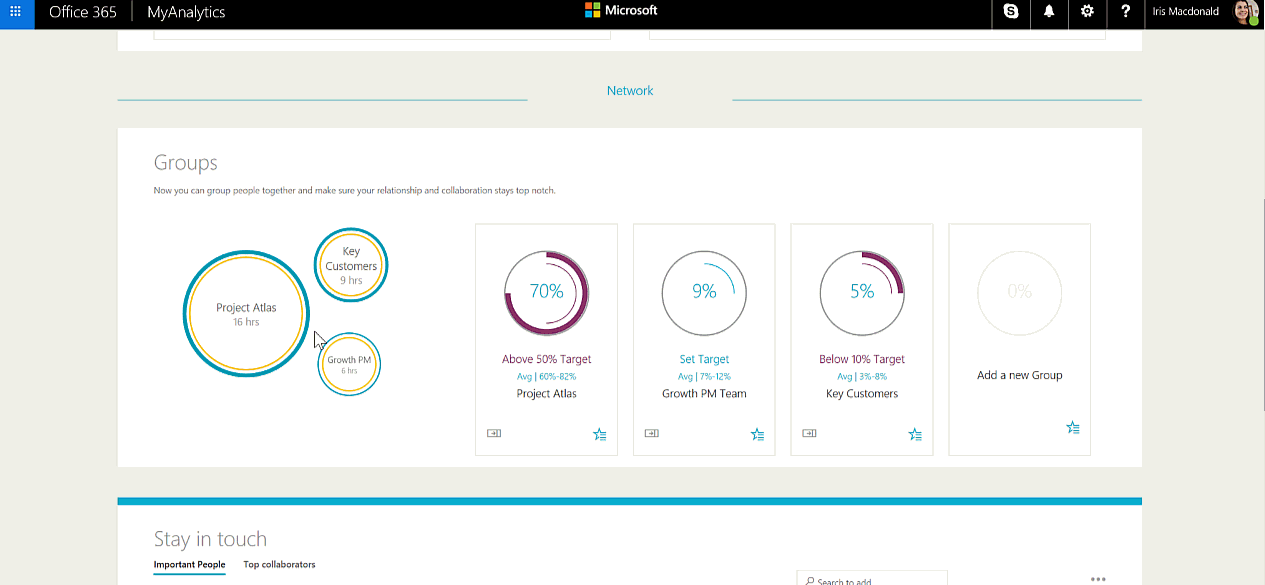Image resolution: width=1265 pixels, height=585 pixels.
Task: Select the Key Customers bubble
Action: (350, 264)
